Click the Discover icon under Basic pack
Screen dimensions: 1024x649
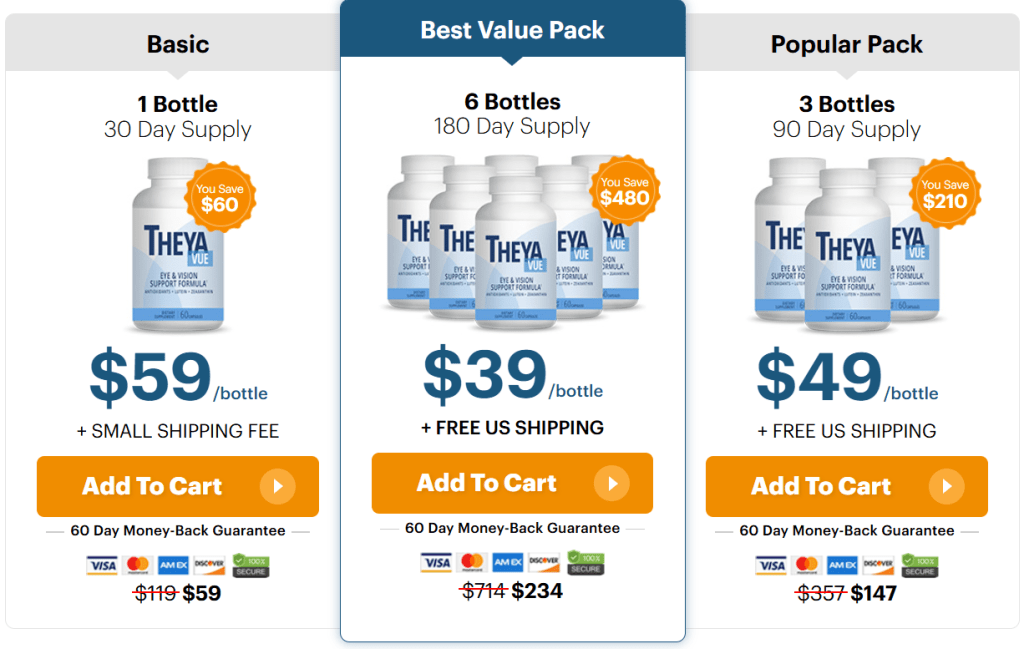tap(209, 566)
